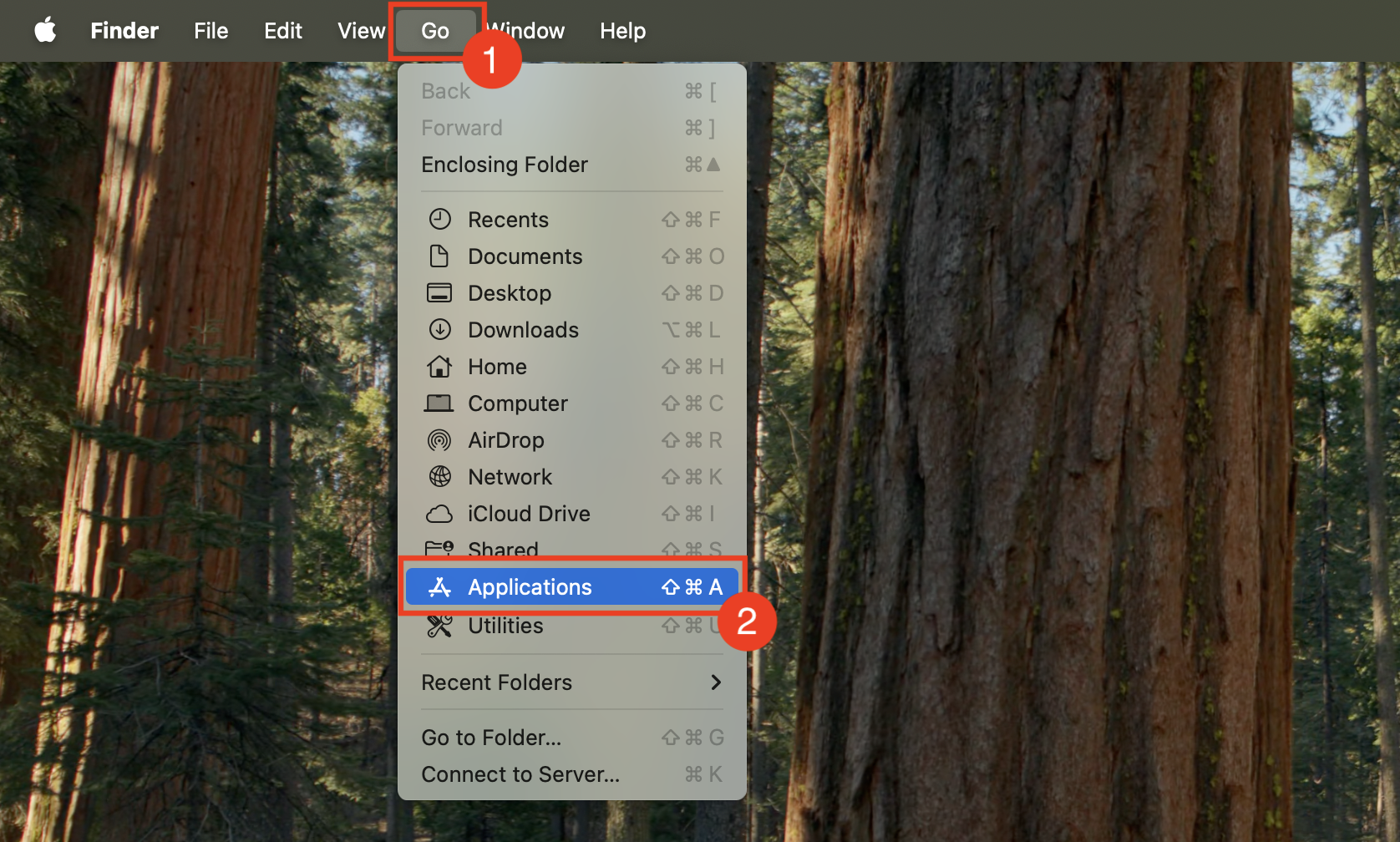Viewport: 1400px width, 842px height.
Task: Click the Home house icon
Action: pos(439,366)
